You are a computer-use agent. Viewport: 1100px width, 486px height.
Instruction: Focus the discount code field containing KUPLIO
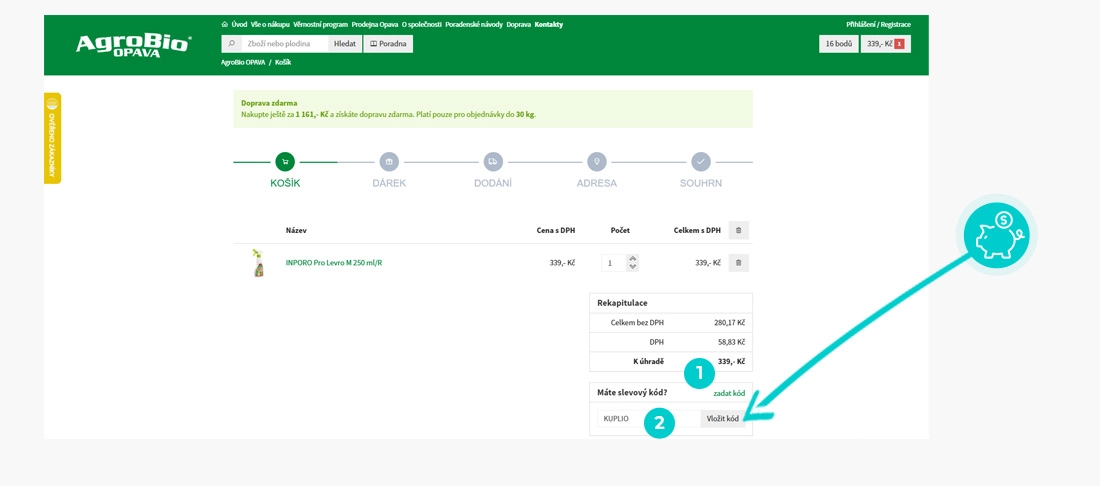(648, 419)
